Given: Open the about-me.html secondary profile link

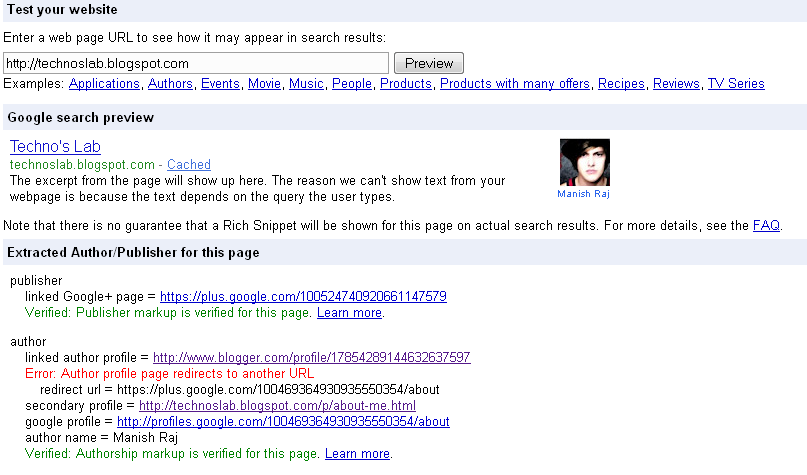Looking at the screenshot, I should [277, 406].
